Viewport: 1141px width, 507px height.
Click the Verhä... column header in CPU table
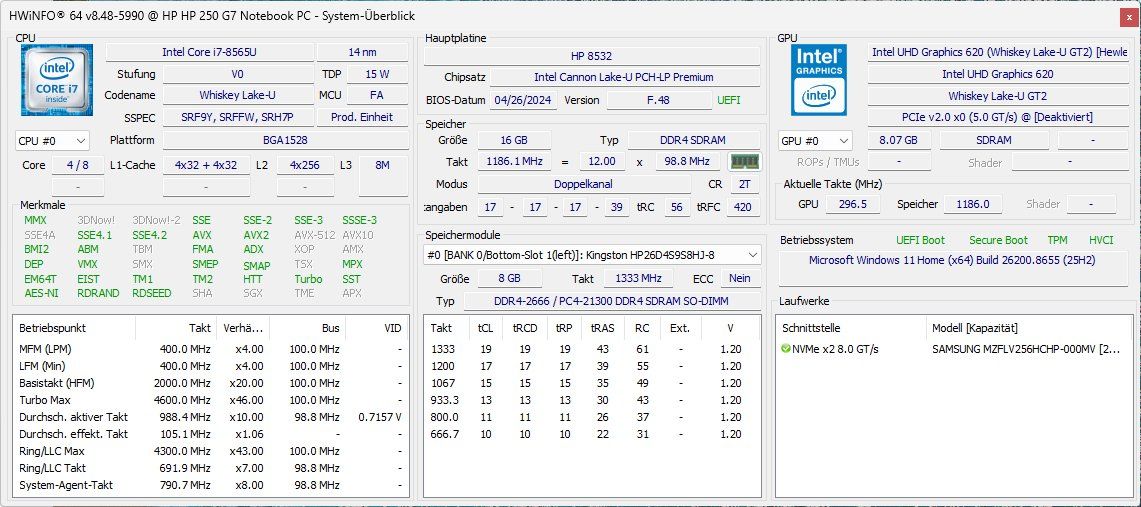(243, 329)
